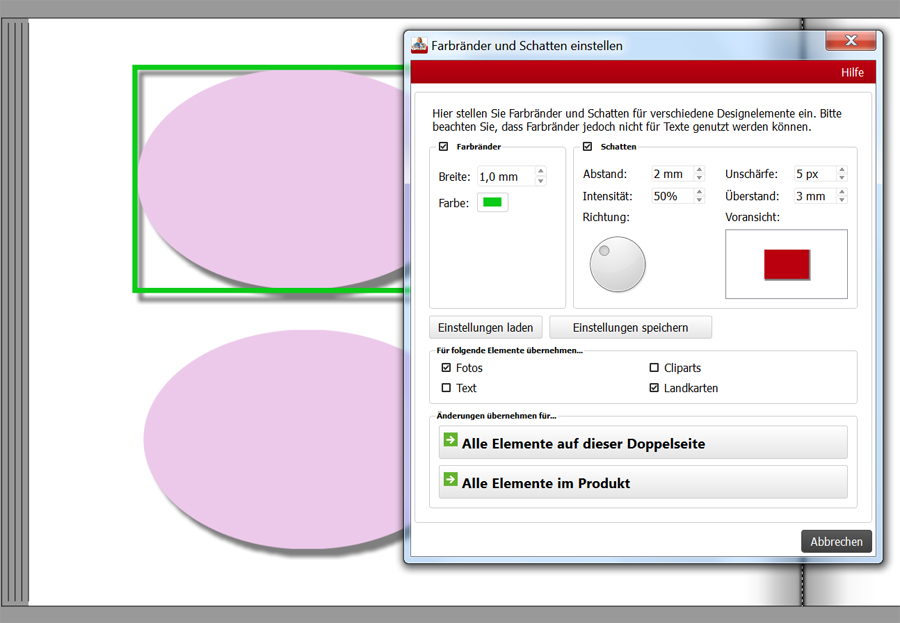Enable the Text checkbox

click(446, 388)
